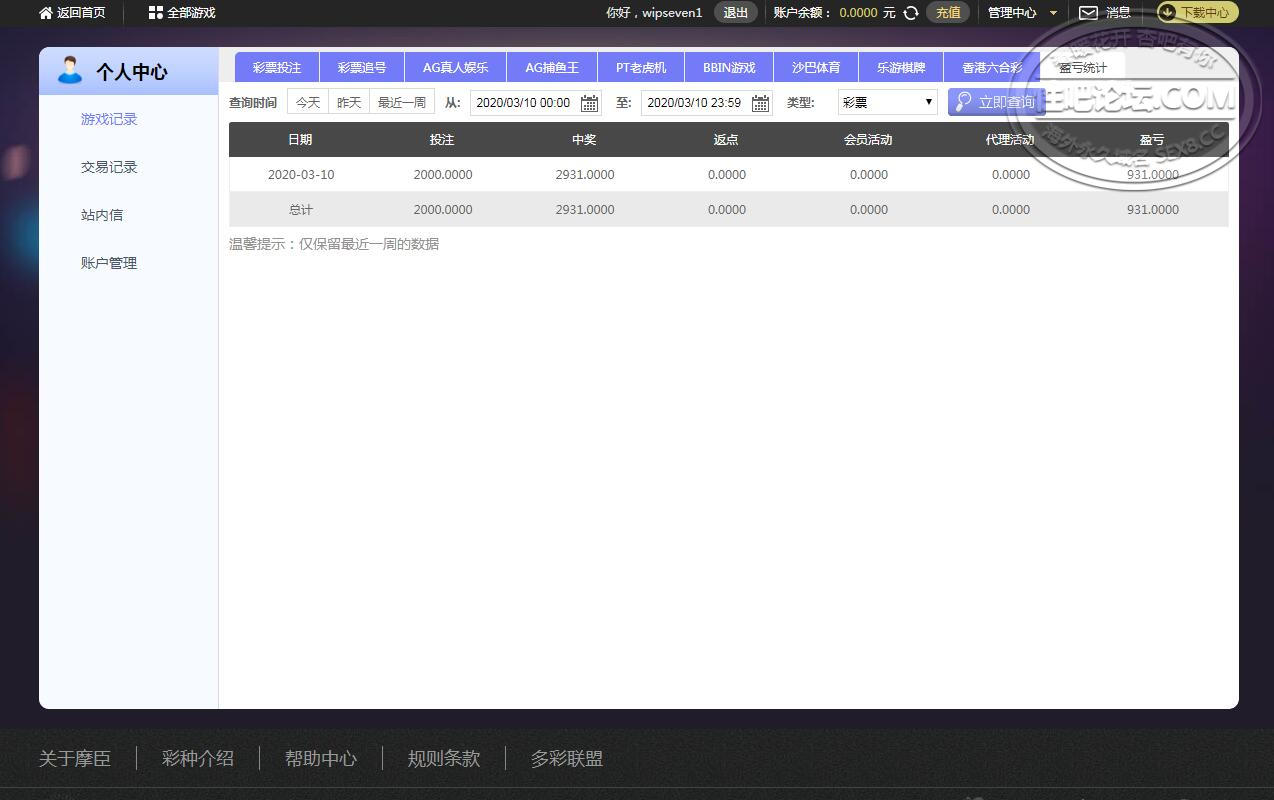This screenshot has width=1274, height=800.
Task: Open the 规则条款 footer link
Action: pos(444,759)
